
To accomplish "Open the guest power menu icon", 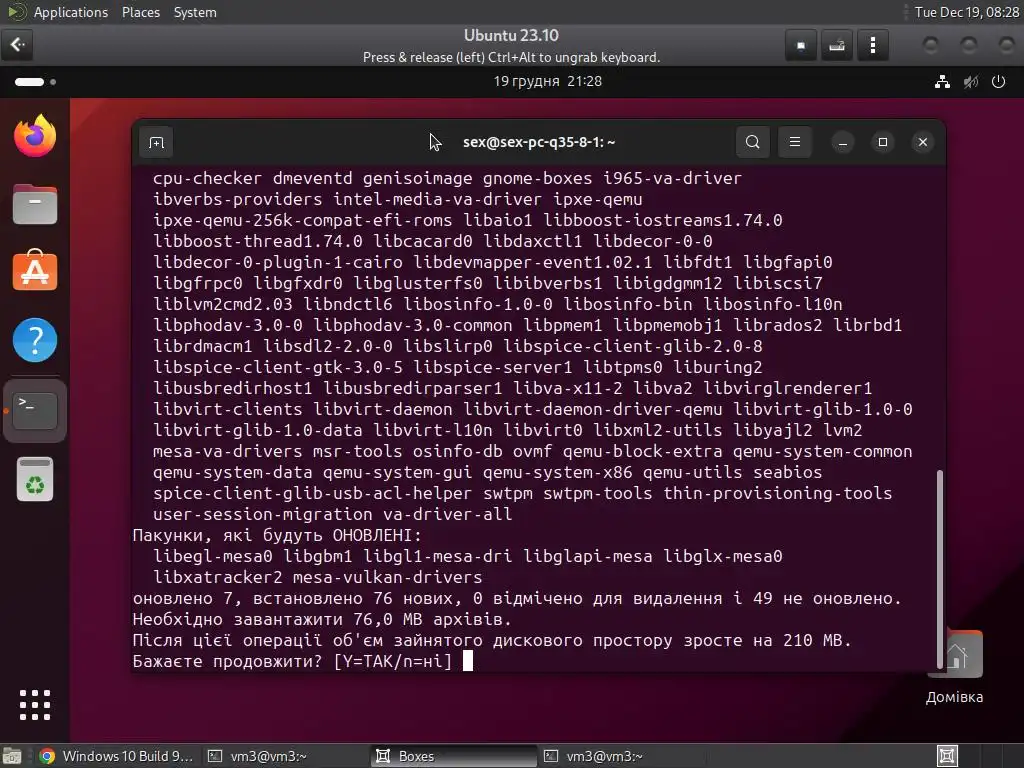I will 999,82.
